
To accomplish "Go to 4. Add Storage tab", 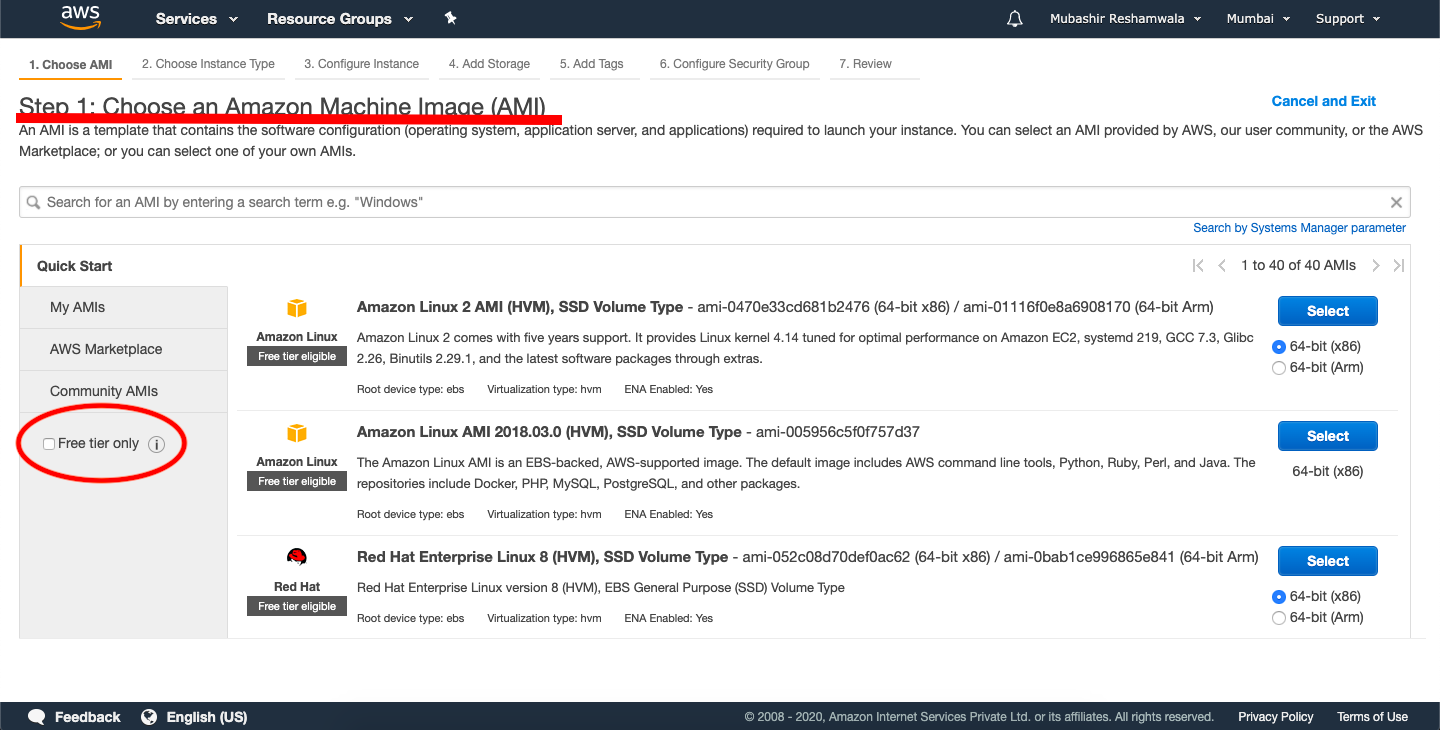I will pos(489,64).
